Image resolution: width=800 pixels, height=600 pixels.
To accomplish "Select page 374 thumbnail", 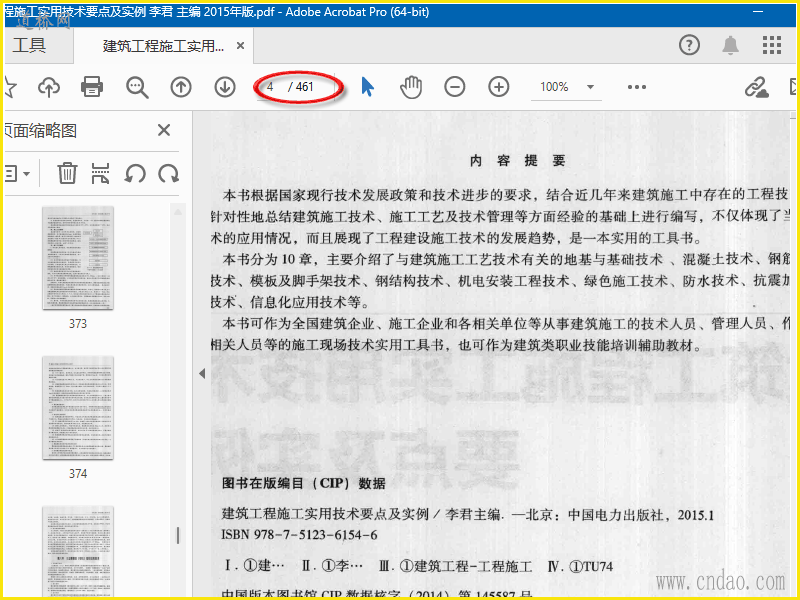I will tap(78, 408).
